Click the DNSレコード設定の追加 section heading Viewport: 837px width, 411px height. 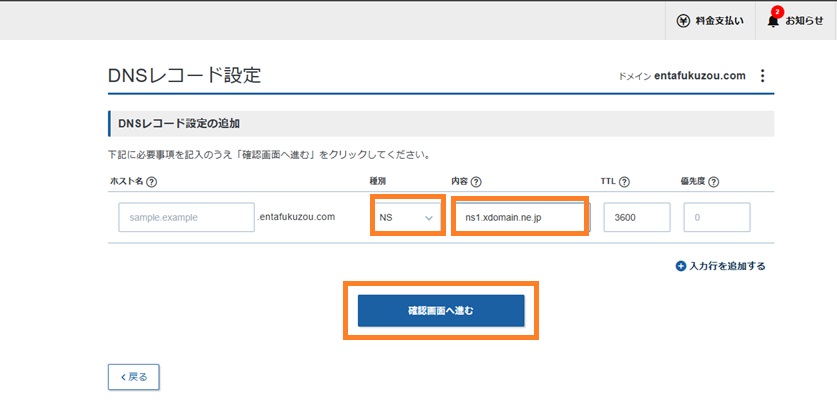tap(179, 124)
